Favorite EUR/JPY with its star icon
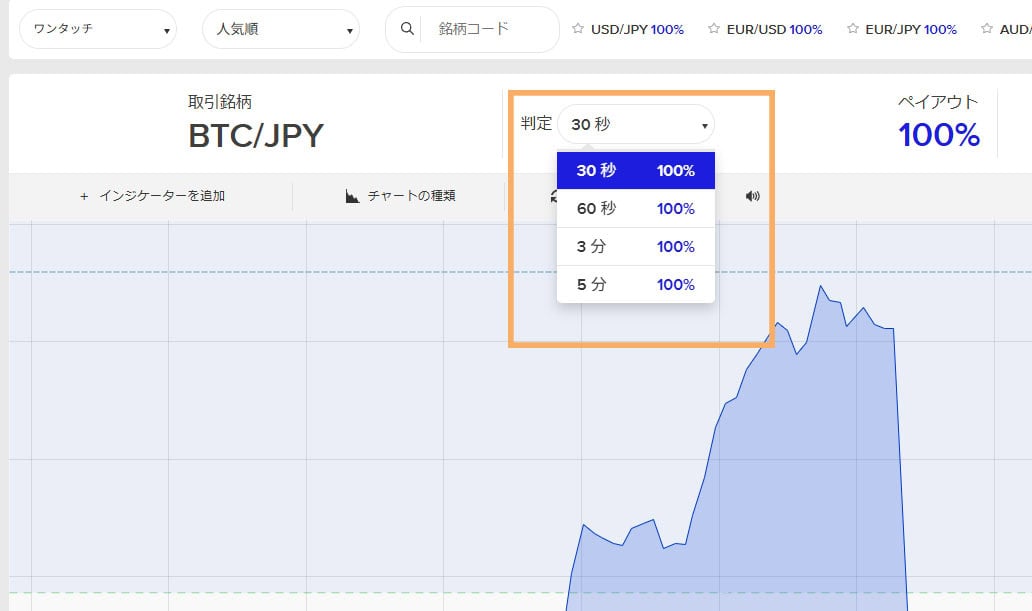 pos(852,28)
